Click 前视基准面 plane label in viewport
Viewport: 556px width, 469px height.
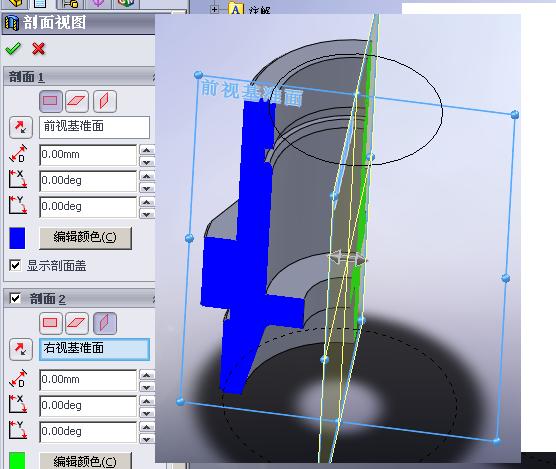click(x=252, y=93)
